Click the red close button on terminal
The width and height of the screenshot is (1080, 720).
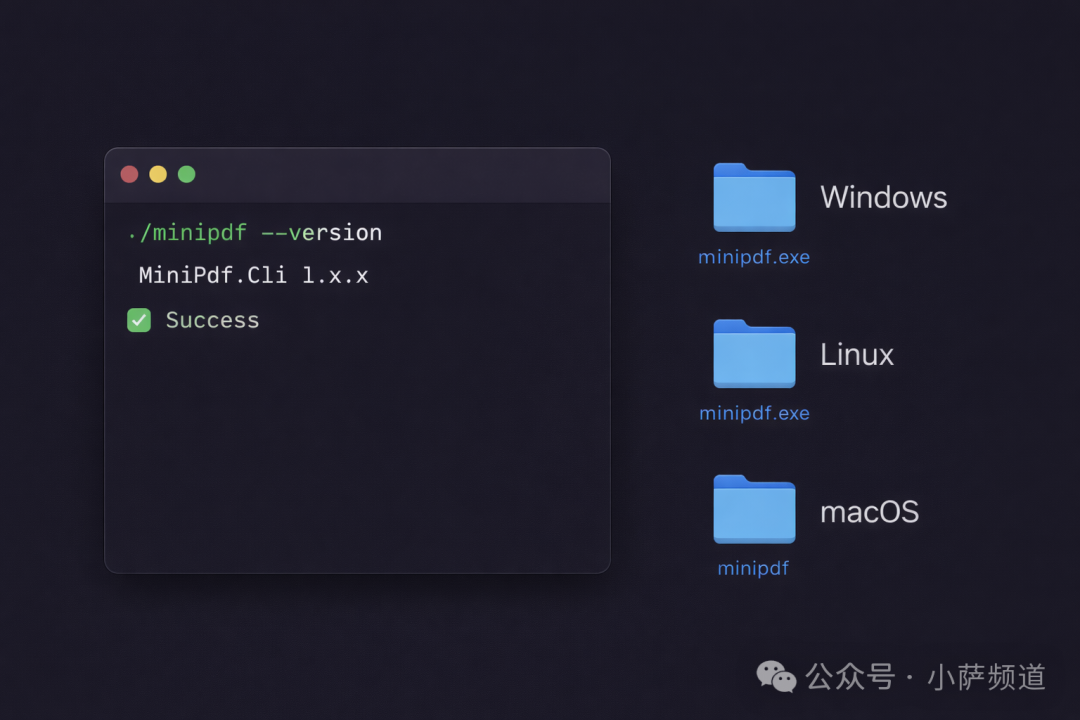point(129,174)
